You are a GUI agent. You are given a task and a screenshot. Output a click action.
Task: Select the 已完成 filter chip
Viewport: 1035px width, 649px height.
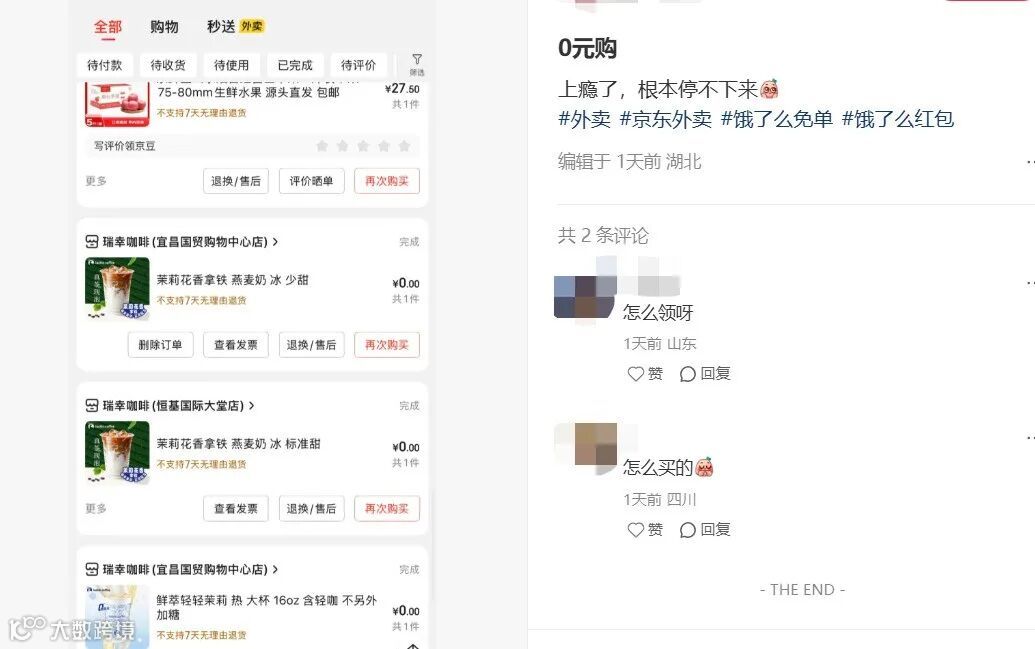[x=295, y=65]
